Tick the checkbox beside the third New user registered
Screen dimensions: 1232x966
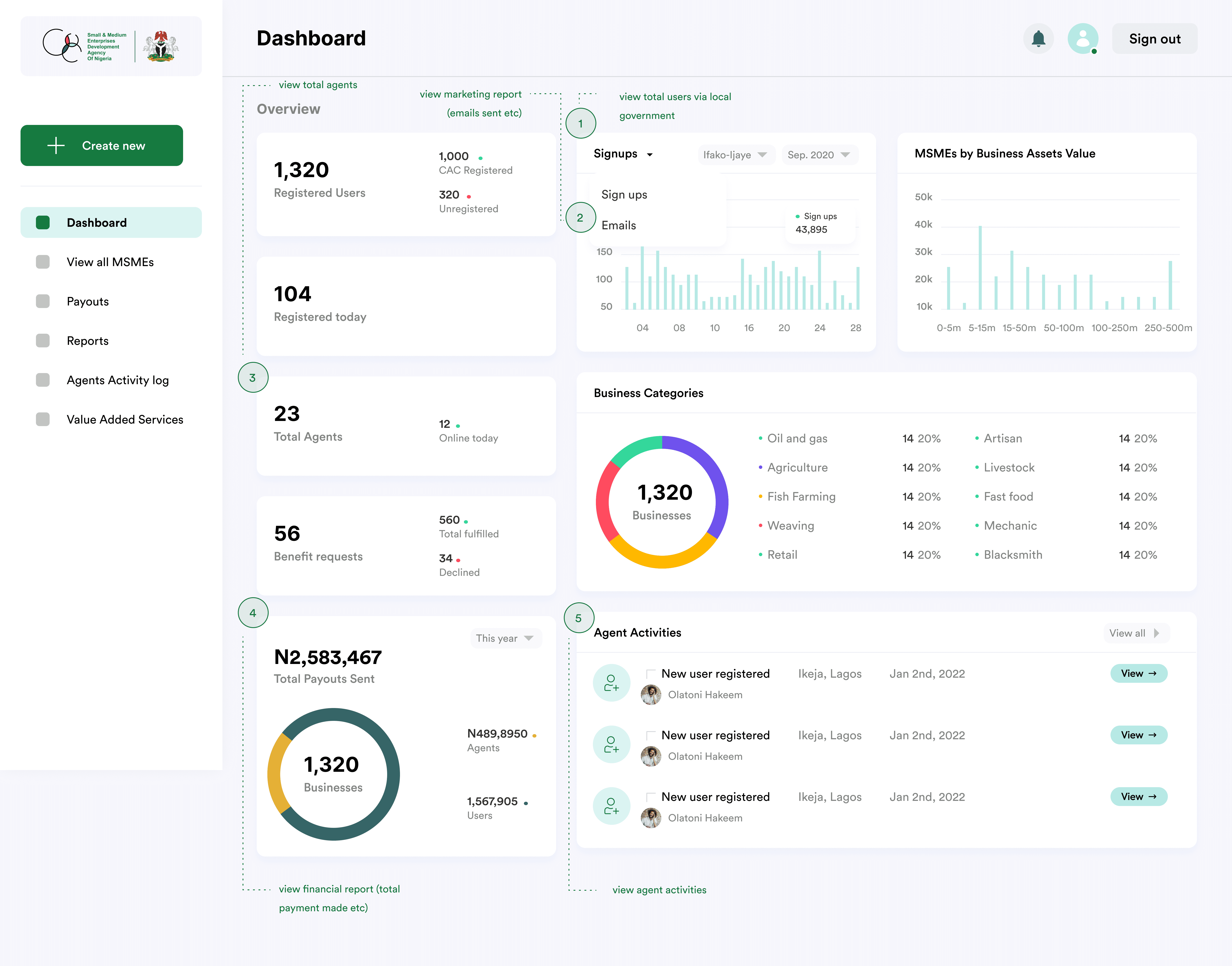pos(651,797)
